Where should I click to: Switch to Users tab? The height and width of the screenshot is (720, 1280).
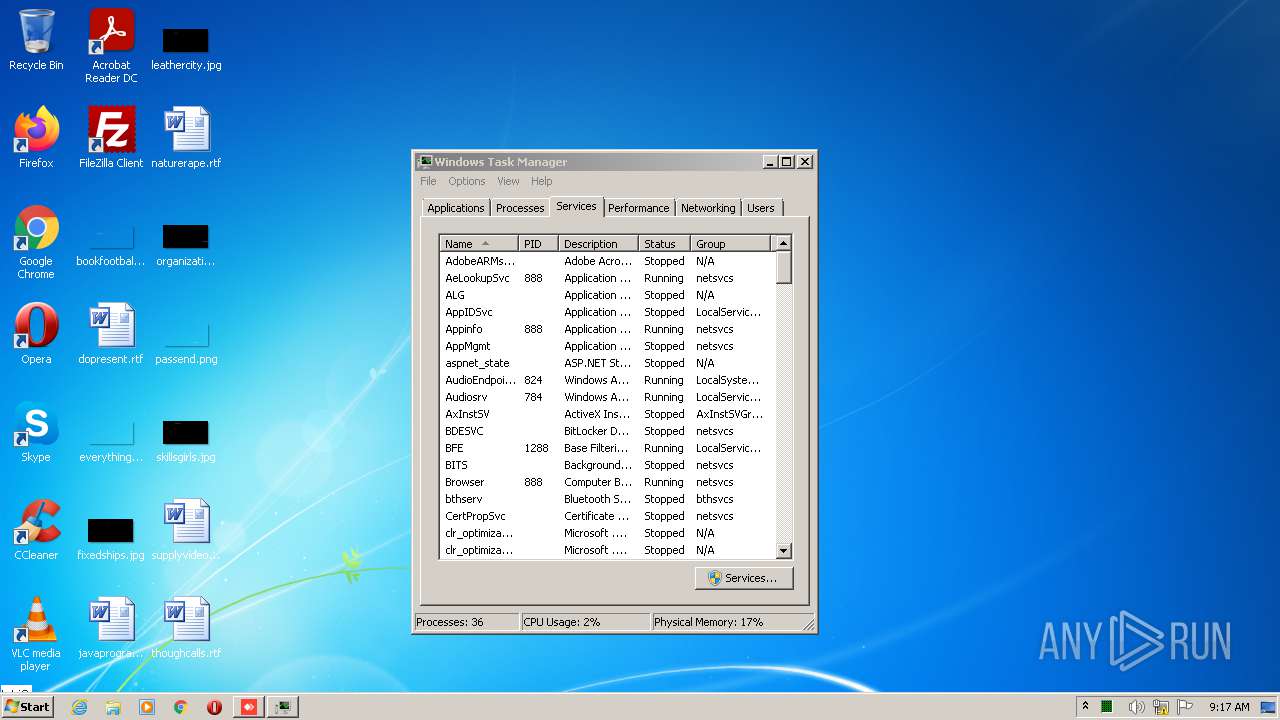(761, 208)
